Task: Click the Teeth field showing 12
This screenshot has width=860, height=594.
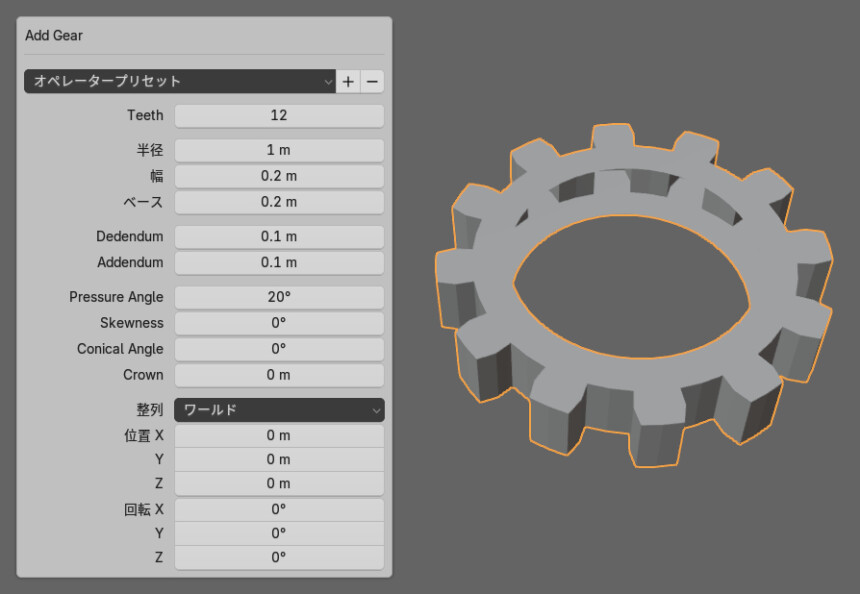Action: [279, 115]
